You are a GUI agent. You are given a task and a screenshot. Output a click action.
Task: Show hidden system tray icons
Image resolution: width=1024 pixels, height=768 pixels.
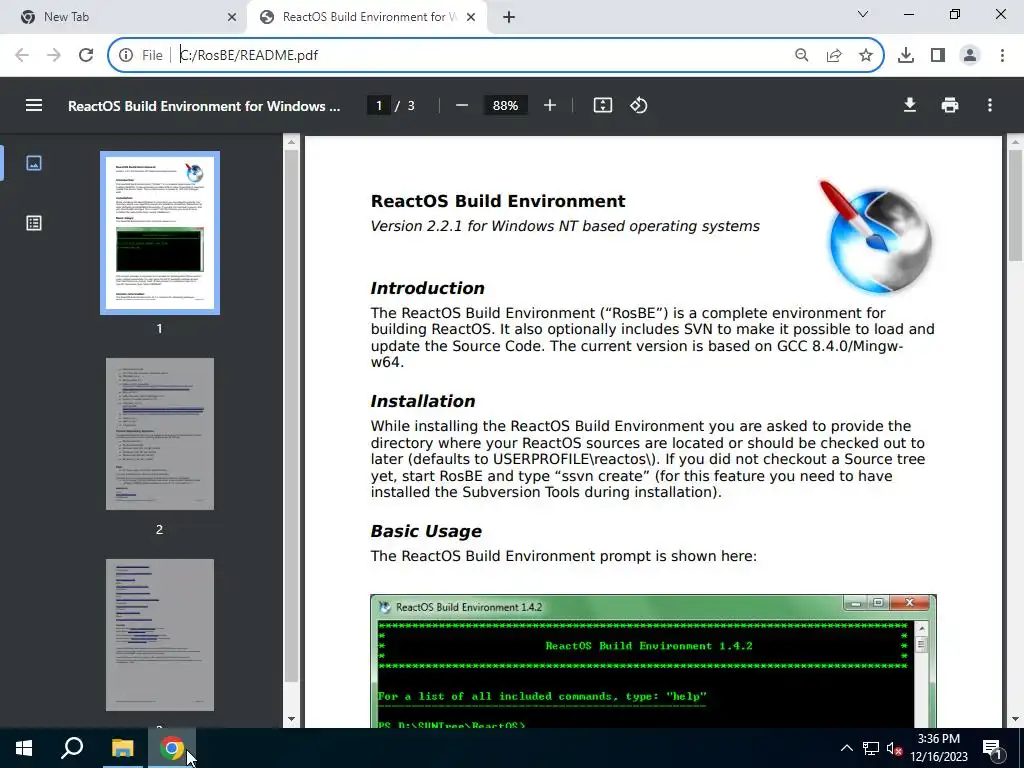(x=846, y=748)
